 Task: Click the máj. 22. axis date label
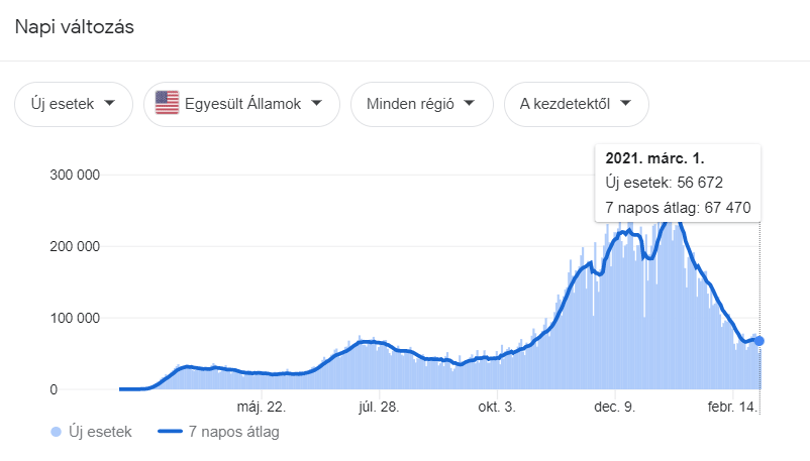click(261, 407)
